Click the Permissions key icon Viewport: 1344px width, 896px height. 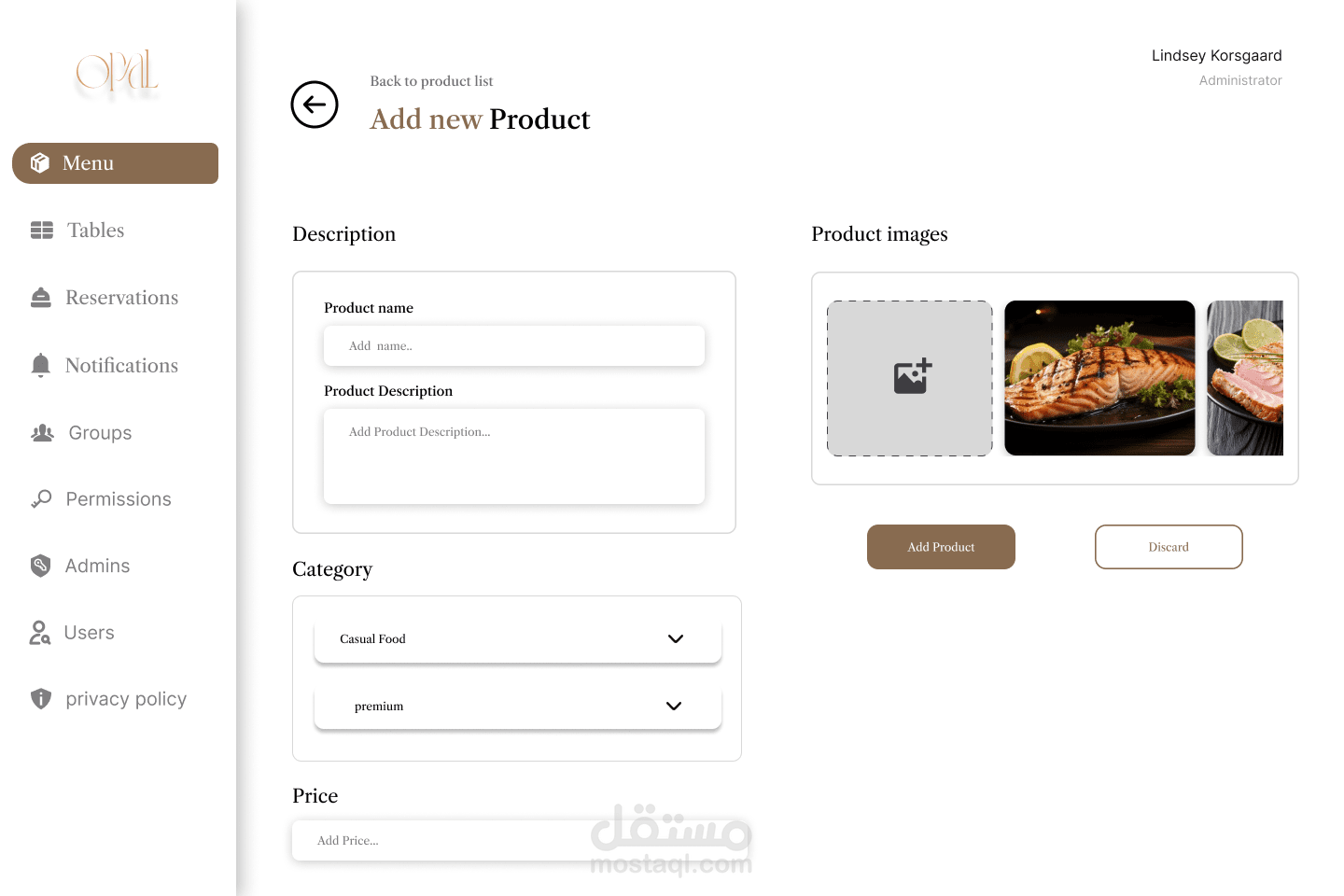tap(41, 499)
